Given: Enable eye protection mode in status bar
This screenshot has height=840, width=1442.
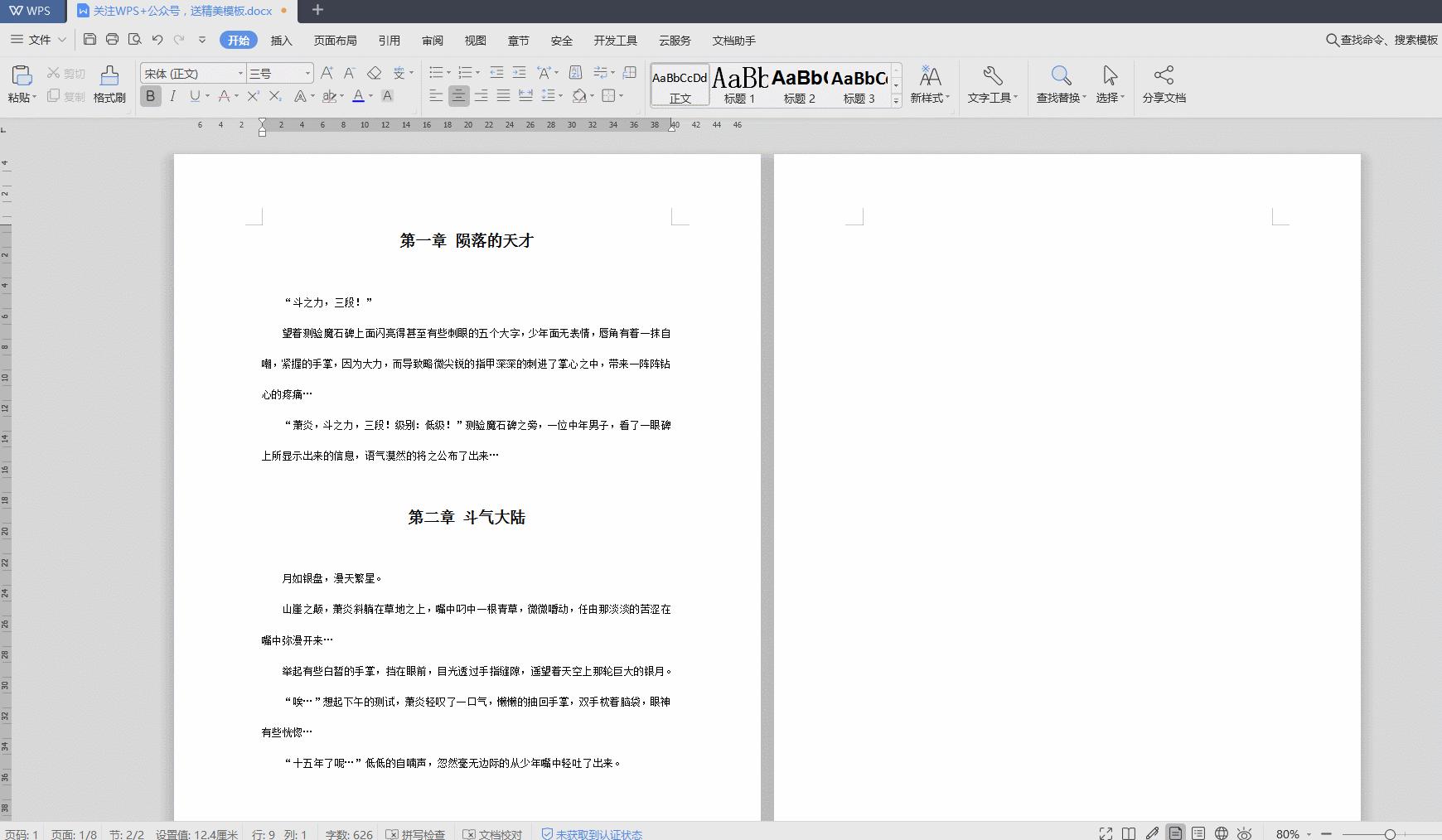Looking at the screenshot, I should click(1243, 833).
